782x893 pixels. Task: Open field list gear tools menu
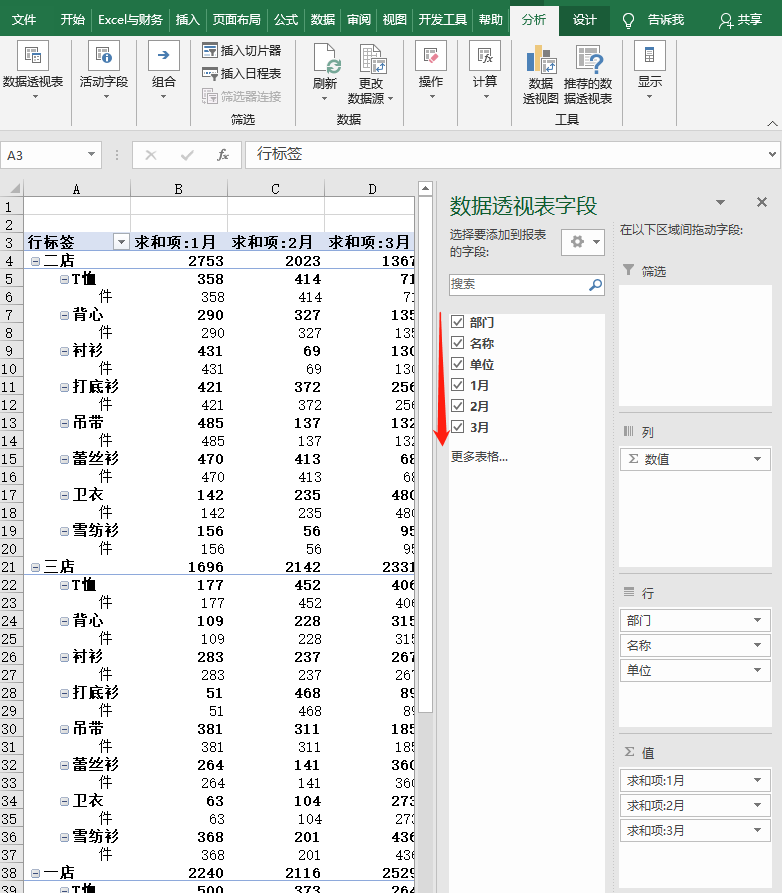[583, 242]
